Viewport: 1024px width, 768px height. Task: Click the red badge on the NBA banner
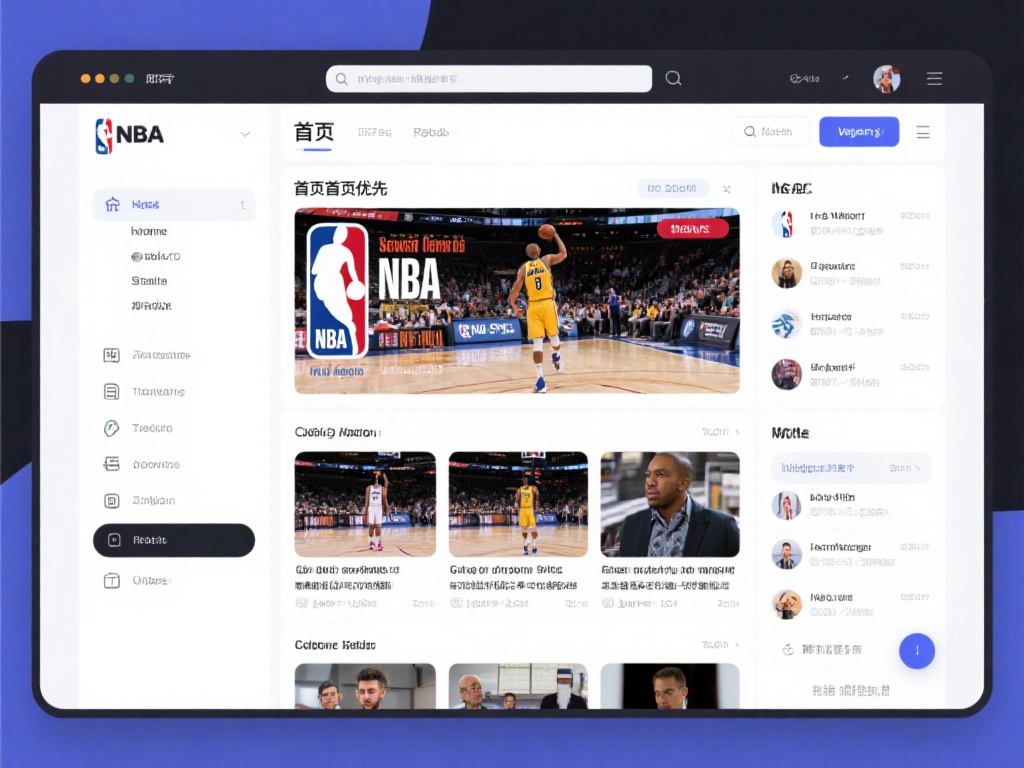(692, 229)
